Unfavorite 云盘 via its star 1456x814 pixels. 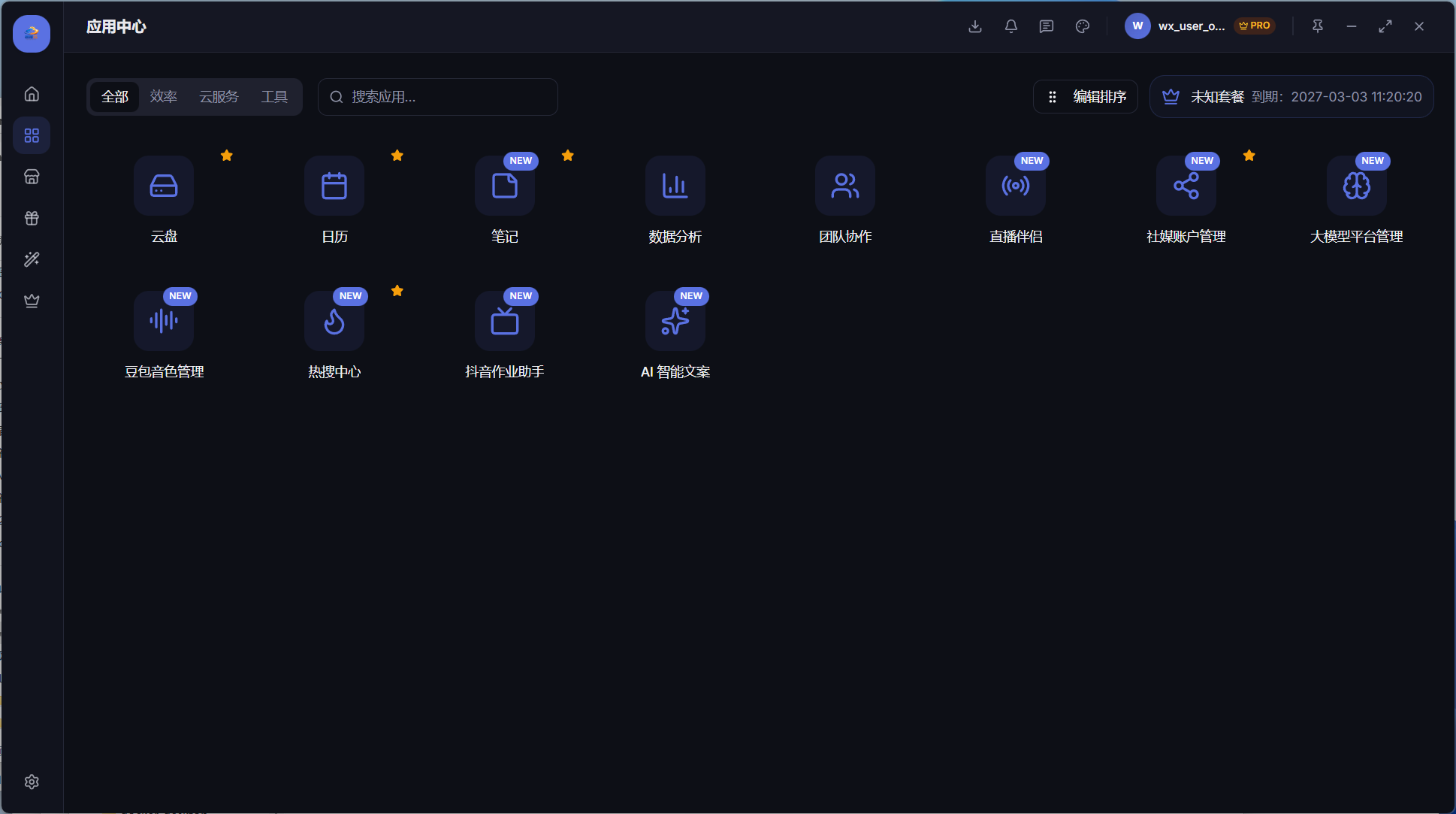pos(227,156)
